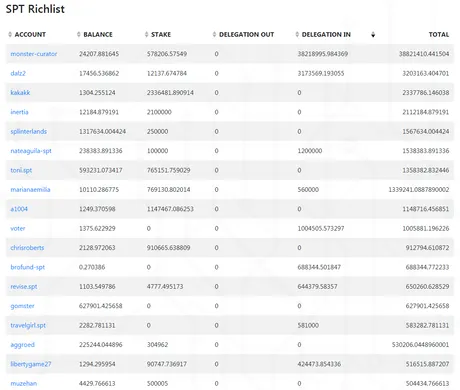The image size is (460, 390).
Task: Open the travelgirl.spt account link
Action: point(28,325)
